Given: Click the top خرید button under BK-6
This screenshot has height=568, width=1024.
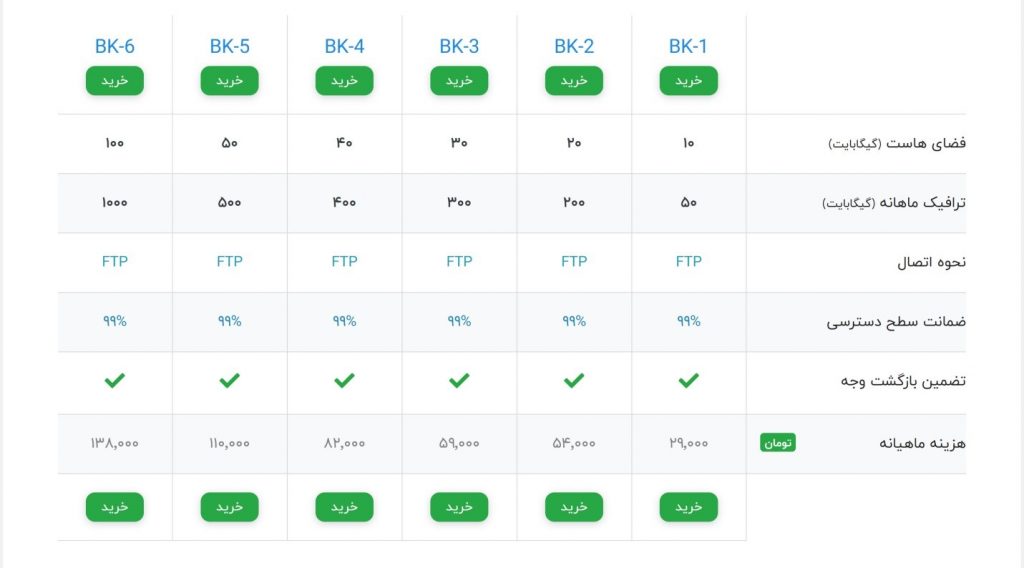Looking at the screenshot, I should pos(114,80).
